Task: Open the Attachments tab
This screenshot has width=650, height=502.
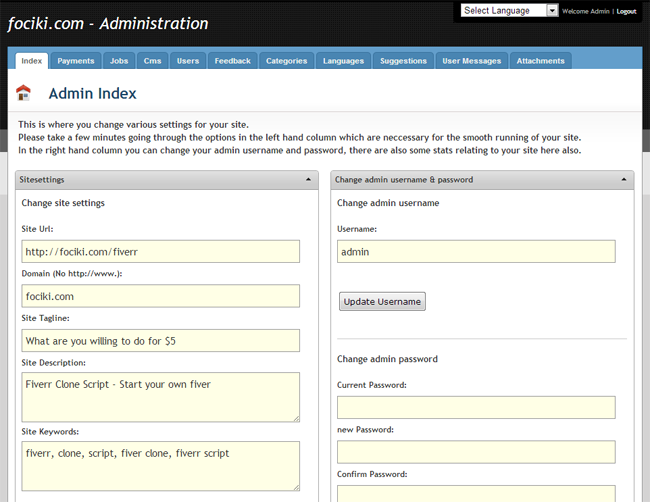Action: coord(541,61)
